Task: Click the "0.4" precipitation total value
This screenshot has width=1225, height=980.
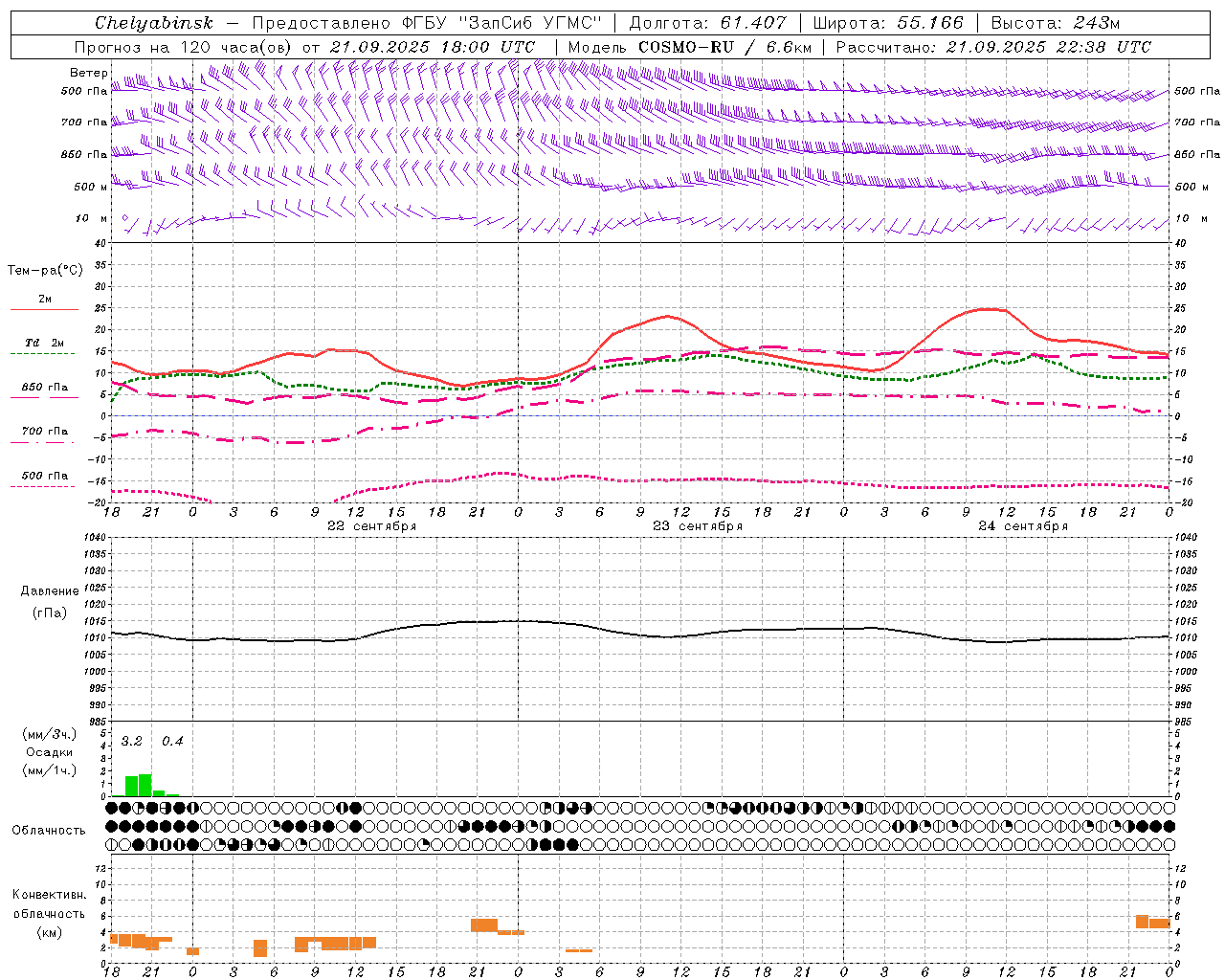Action: point(172,742)
